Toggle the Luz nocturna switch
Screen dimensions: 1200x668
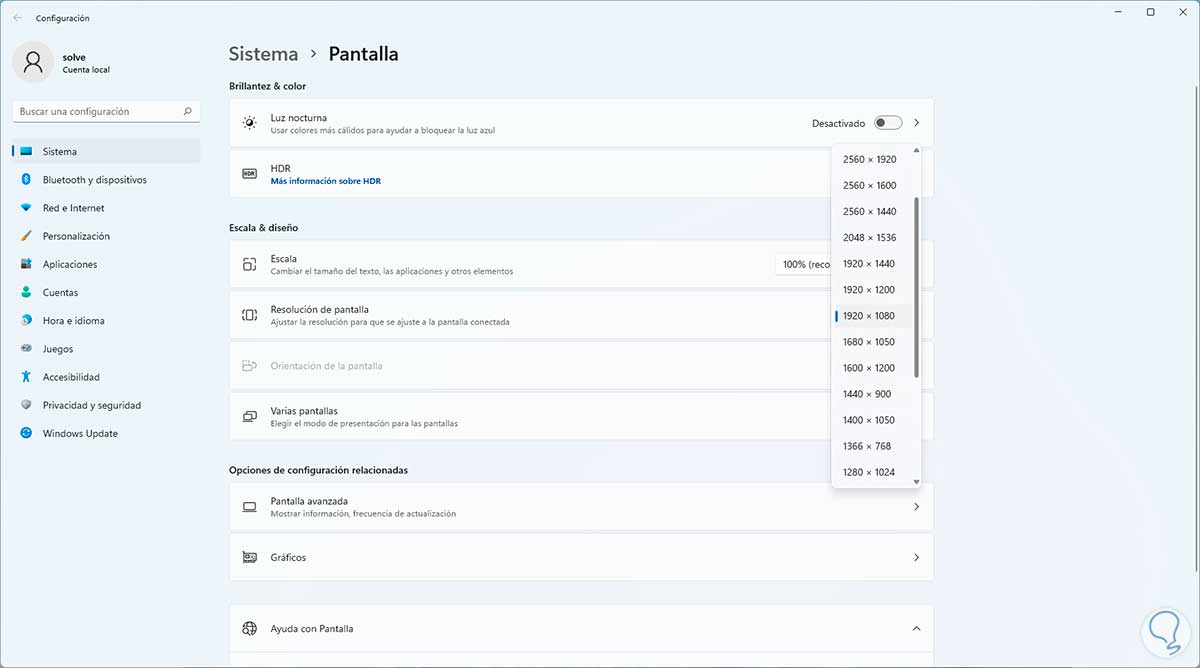click(887, 123)
